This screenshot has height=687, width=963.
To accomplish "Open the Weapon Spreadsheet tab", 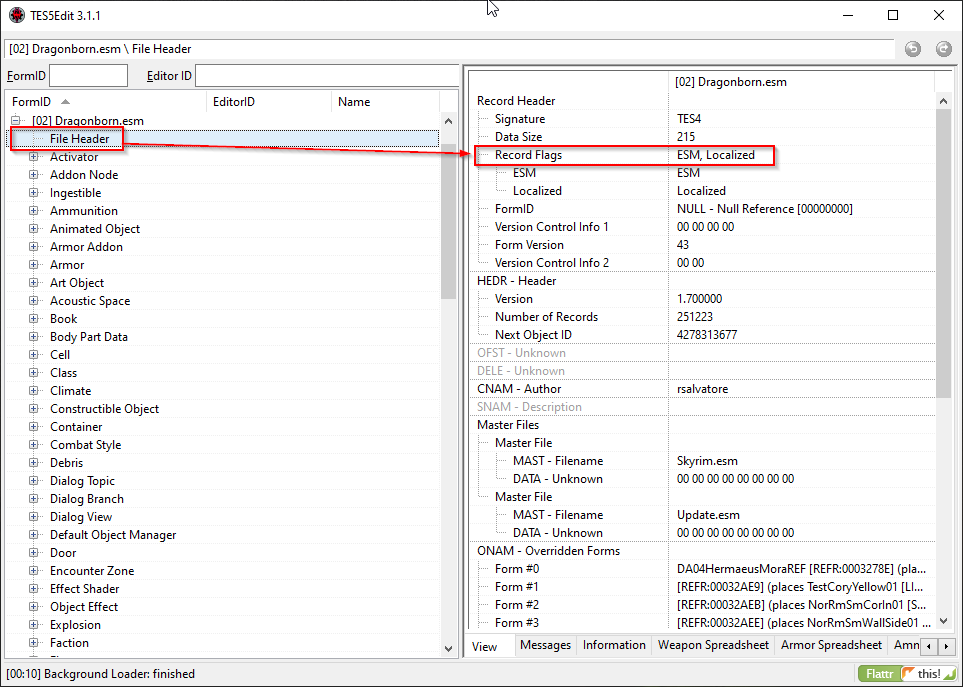I will click(713, 645).
